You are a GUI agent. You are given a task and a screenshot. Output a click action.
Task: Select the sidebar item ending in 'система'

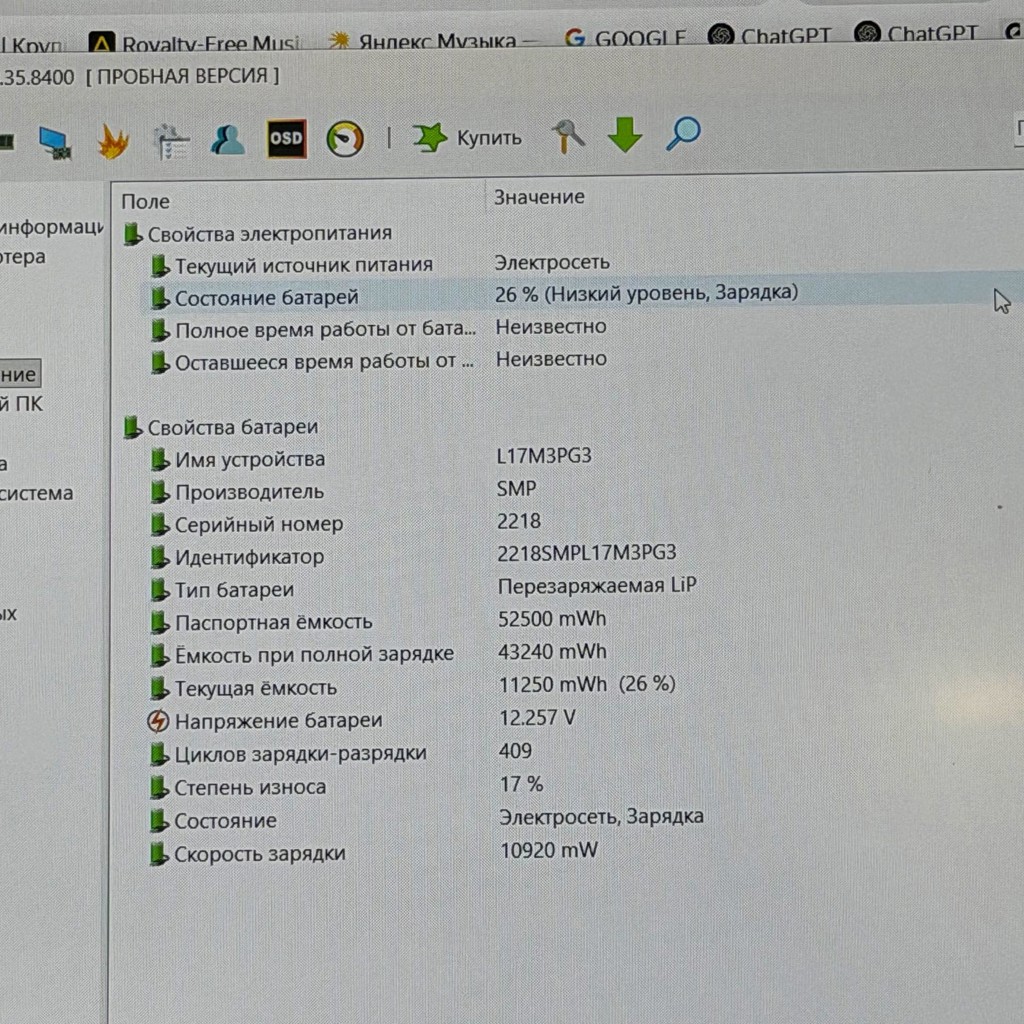point(37,492)
